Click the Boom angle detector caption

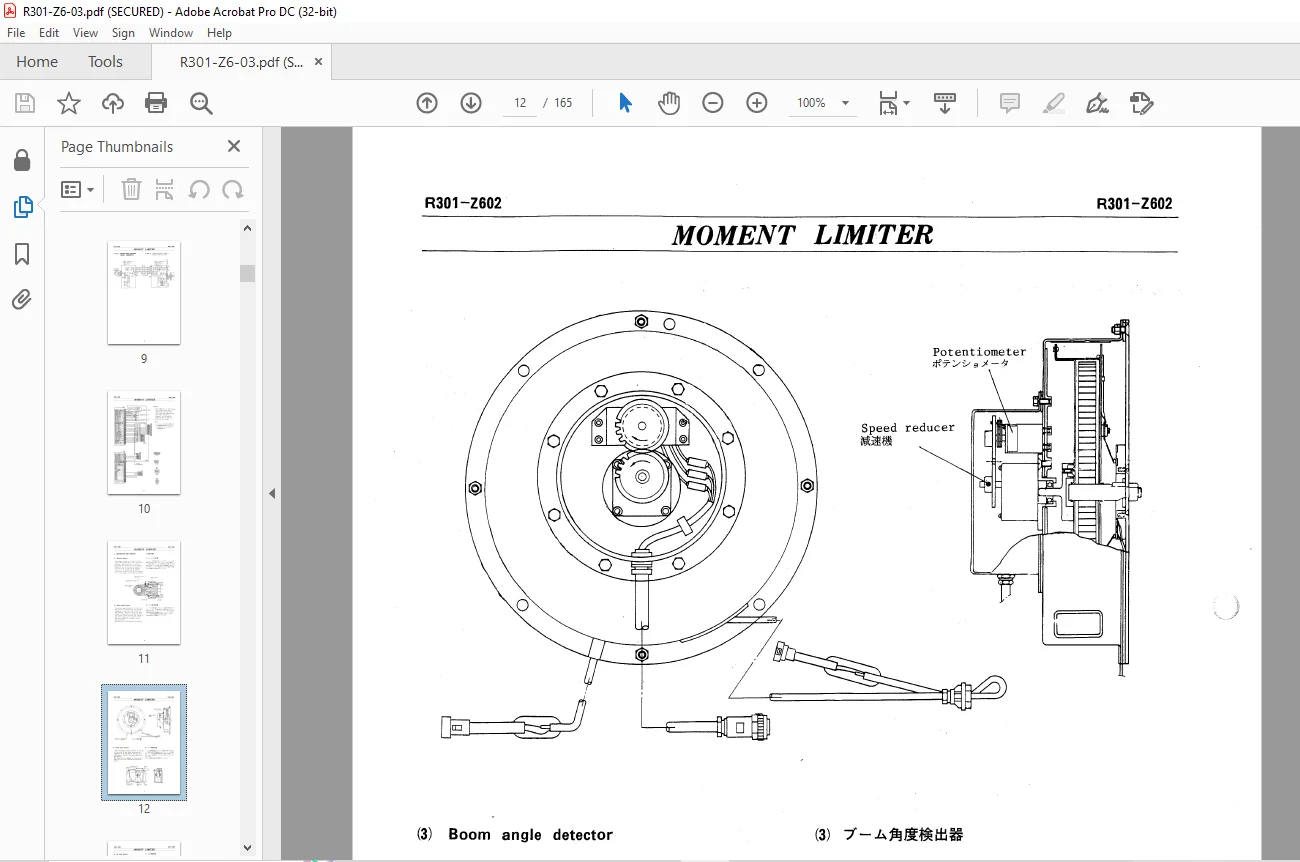coord(530,835)
